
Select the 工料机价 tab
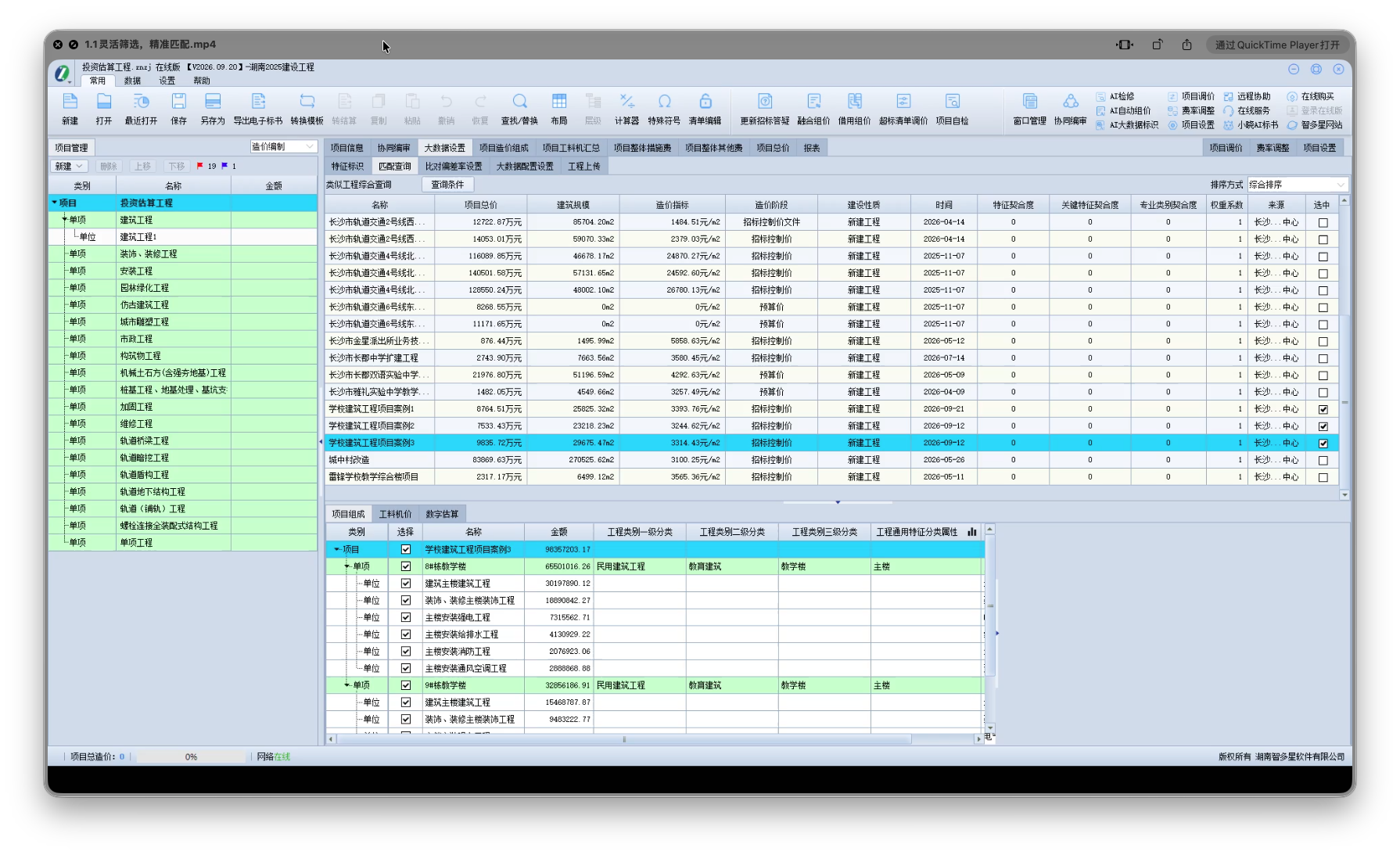coord(395,514)
